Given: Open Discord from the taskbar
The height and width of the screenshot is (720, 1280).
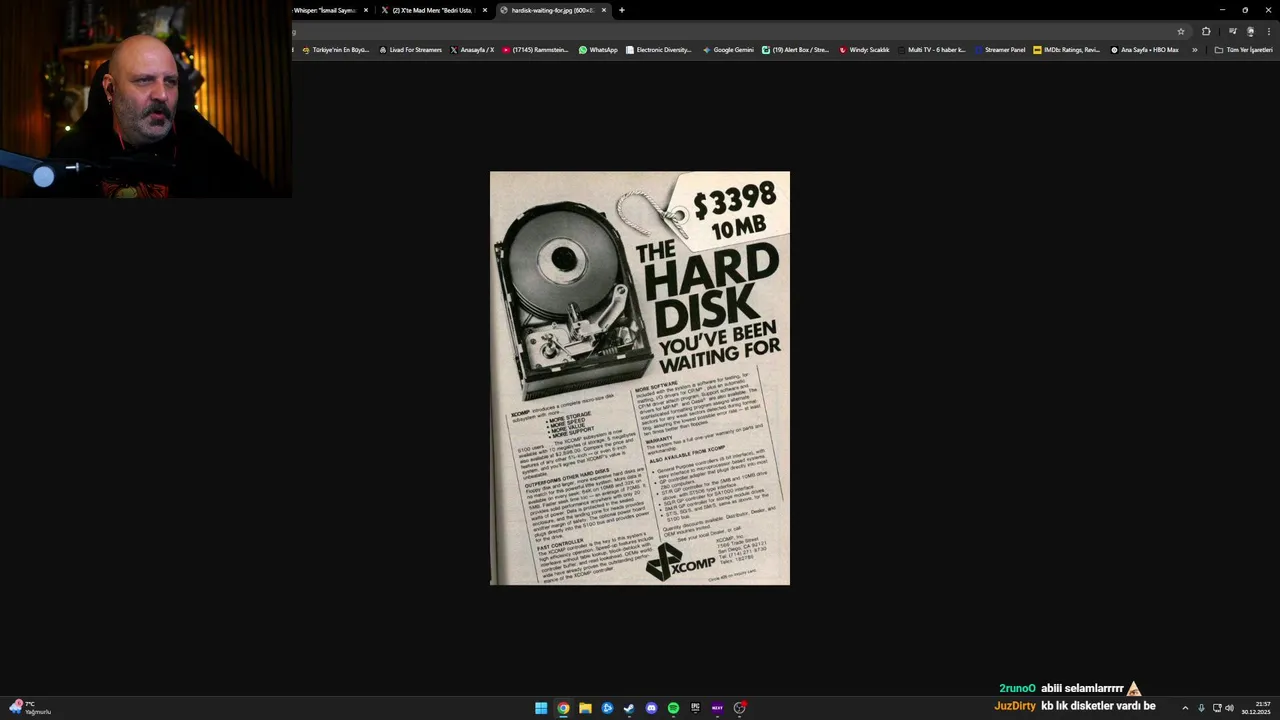Looking at the screenshot, I should point(651,708).
